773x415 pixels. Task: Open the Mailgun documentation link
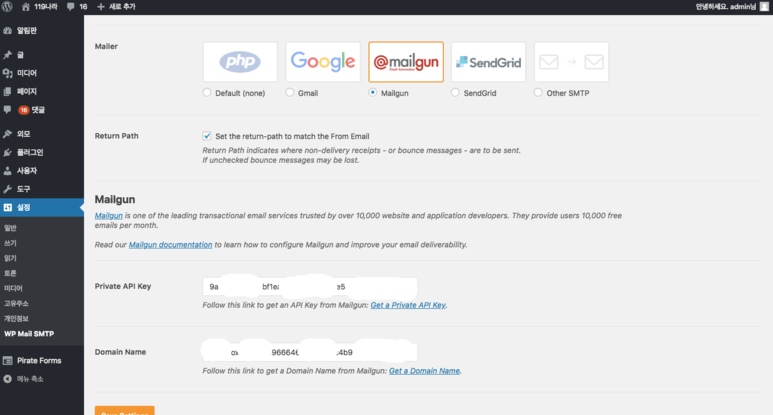click(x=170, y=244)
